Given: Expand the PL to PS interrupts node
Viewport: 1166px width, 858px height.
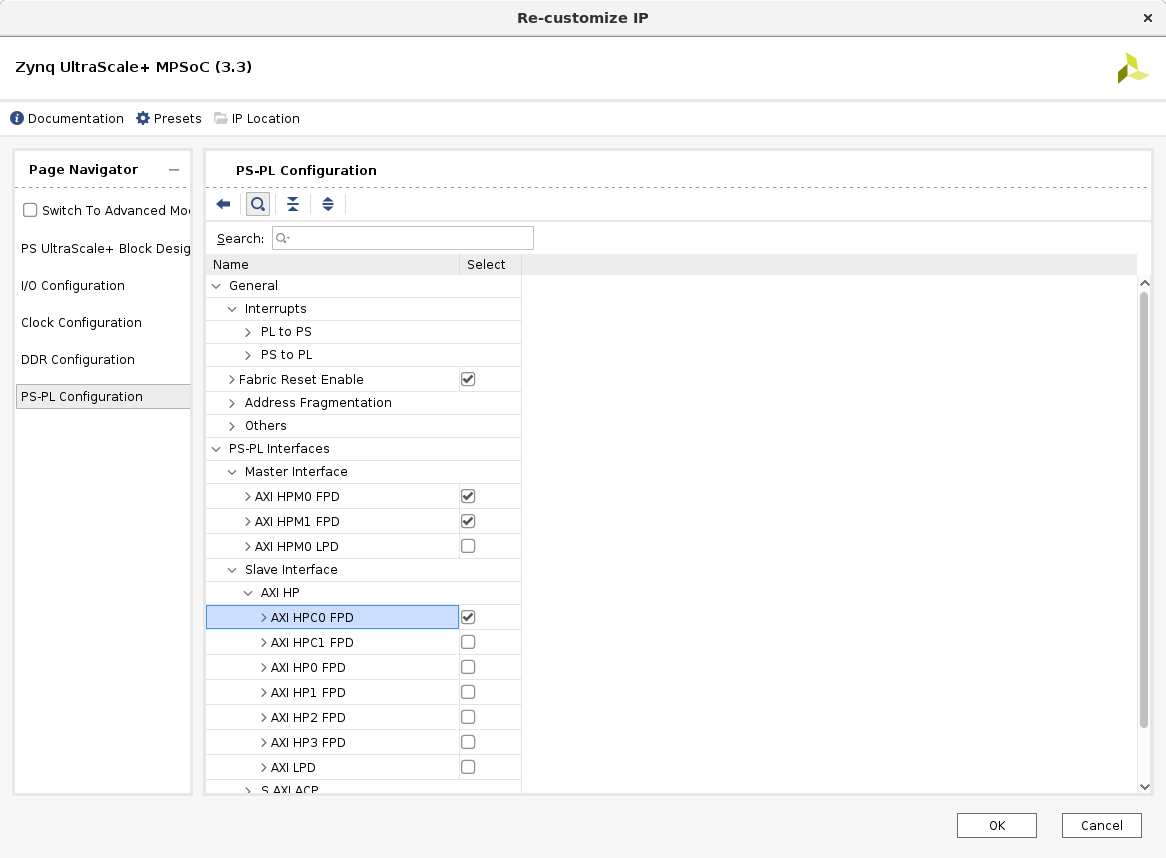Looking at the screenshot, I should pyautogui.click(x=248, y=332).
